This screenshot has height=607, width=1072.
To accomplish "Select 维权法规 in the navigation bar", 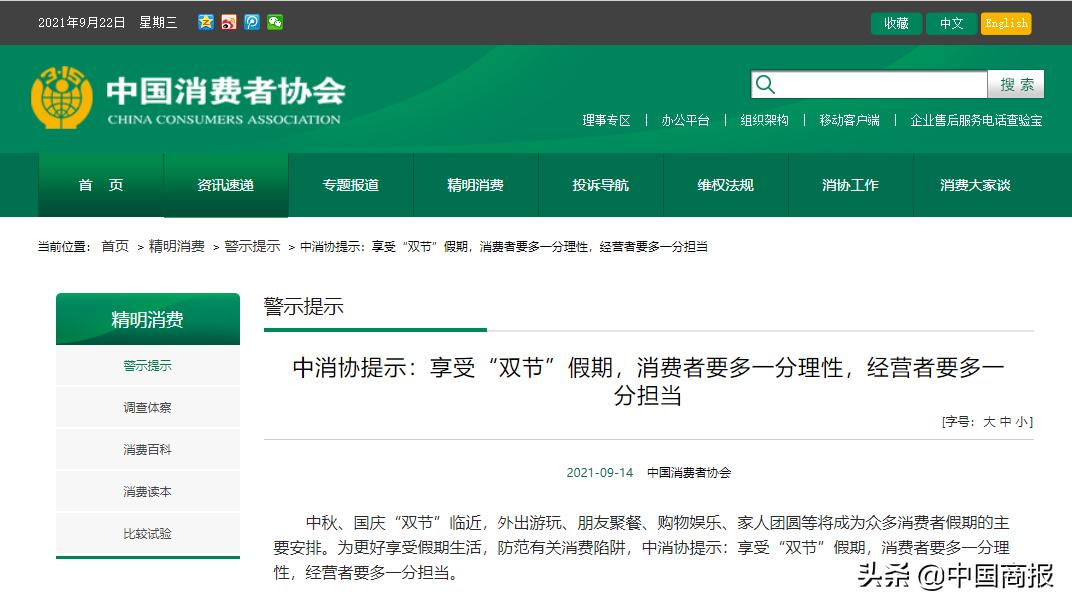I will pos(725,184).
